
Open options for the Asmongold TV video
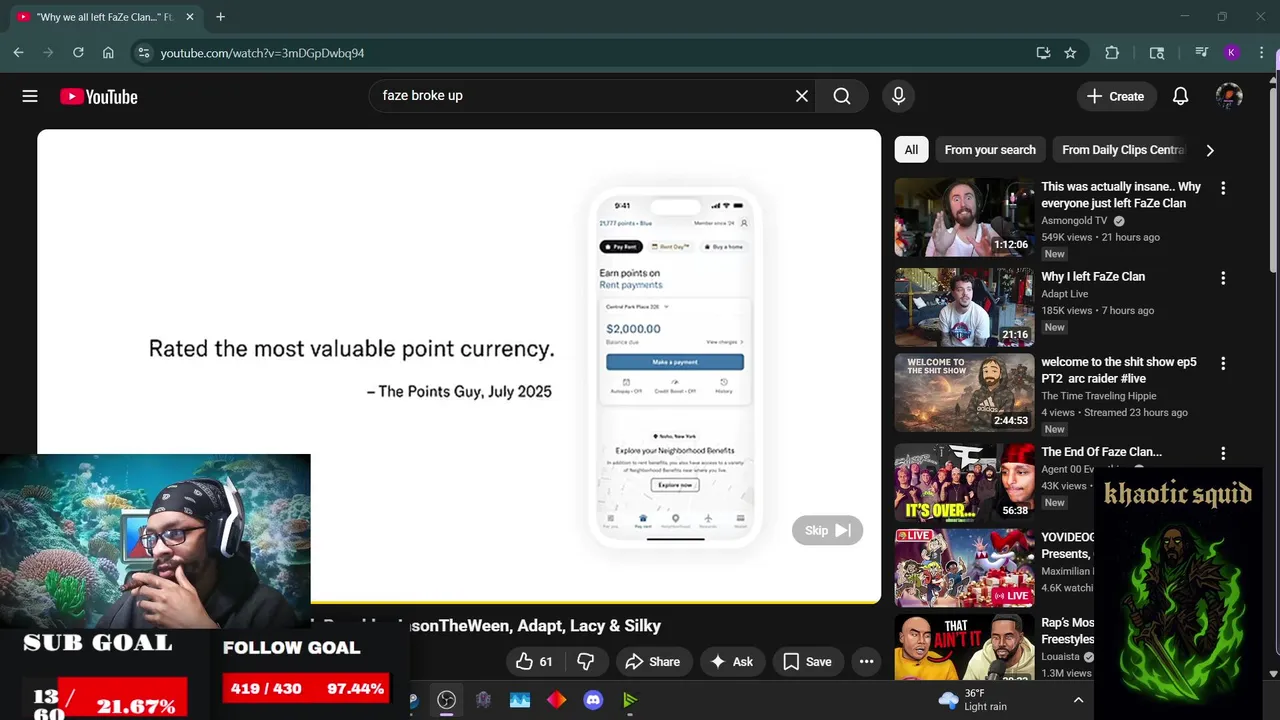point(1222,188)
